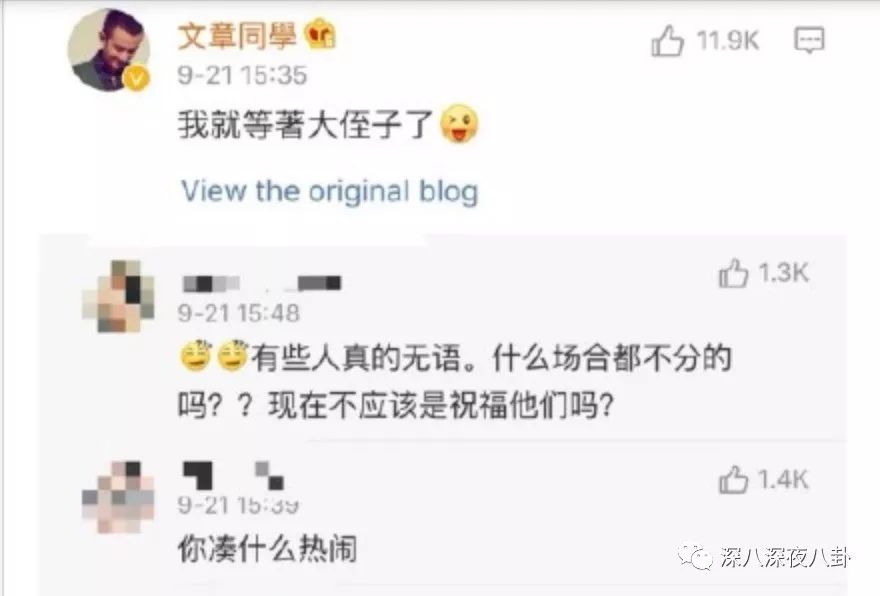The image size is (880, 596).
Task: Click the 深八深夜八卦 watermark logo
Action: 764,556
